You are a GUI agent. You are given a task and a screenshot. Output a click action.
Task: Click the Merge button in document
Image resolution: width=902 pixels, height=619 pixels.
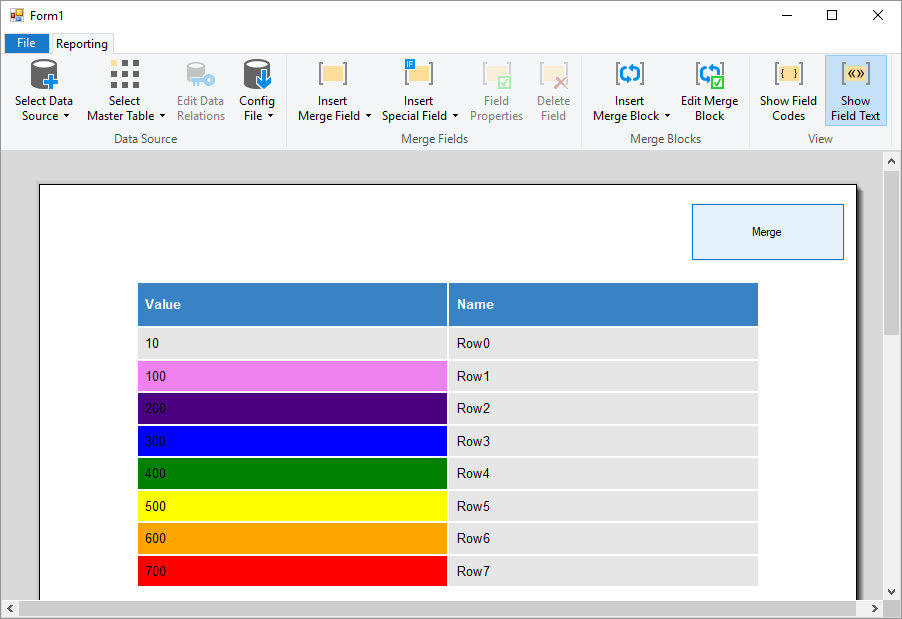pos(767,232)
